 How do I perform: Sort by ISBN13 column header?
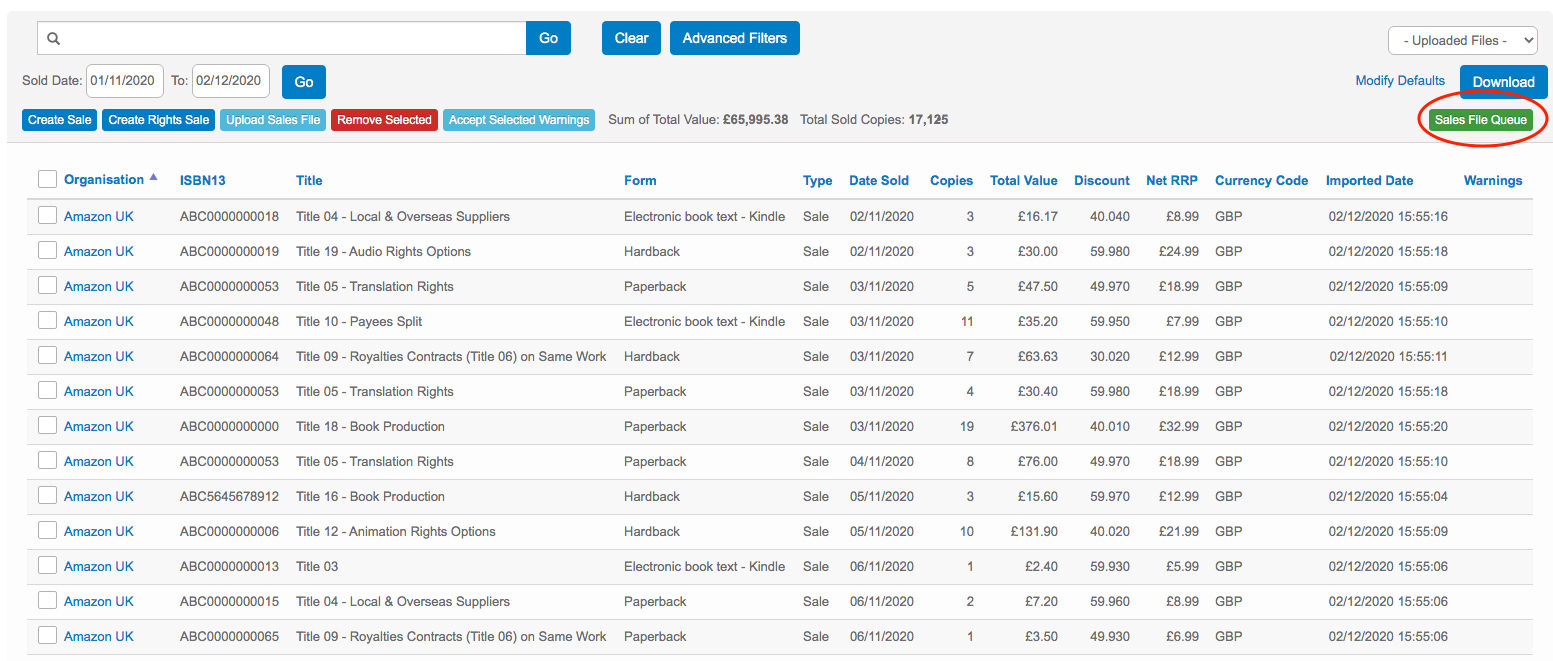click(x=202, y=181)
